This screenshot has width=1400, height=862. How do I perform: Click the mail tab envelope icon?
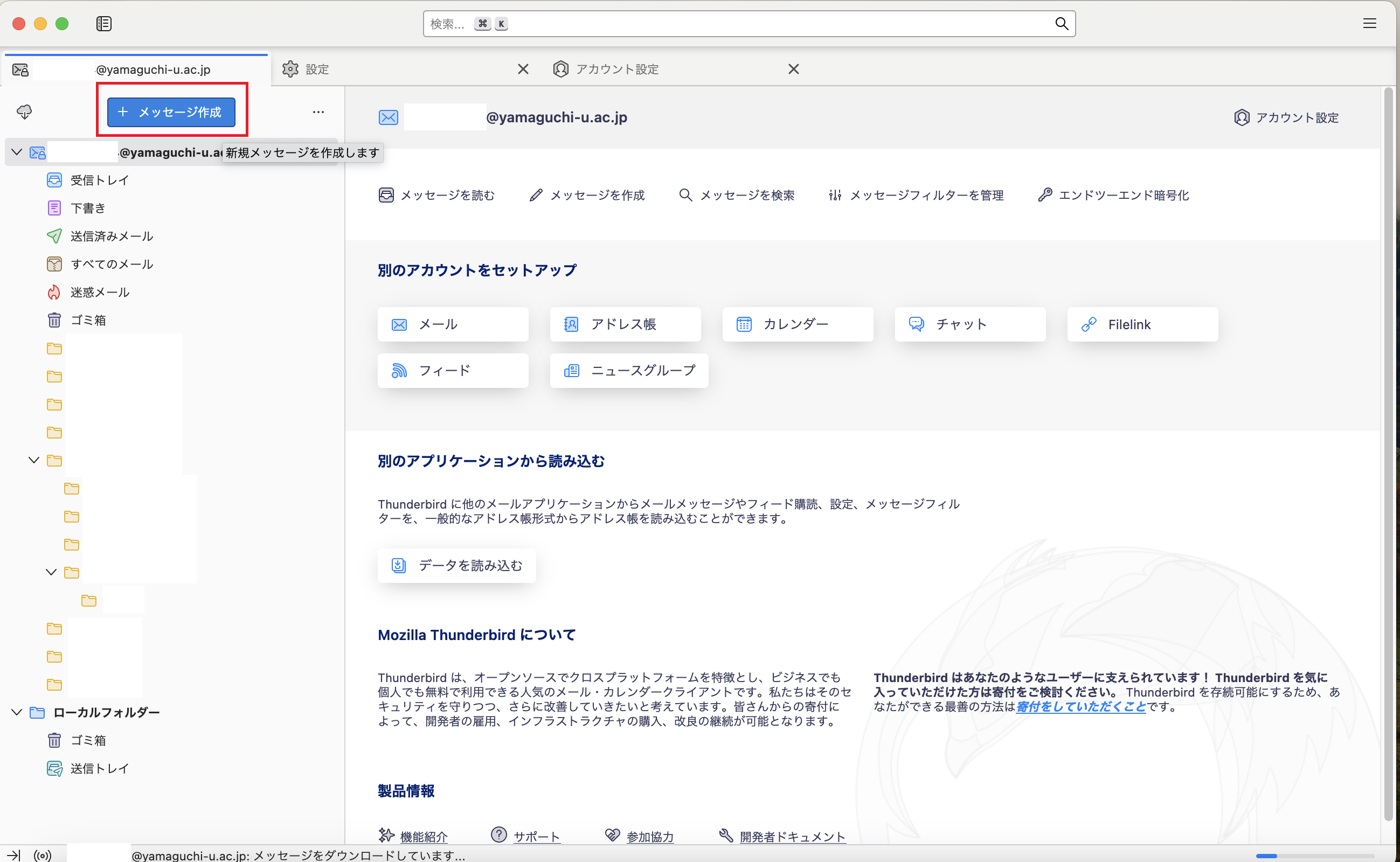click(20, 69)
